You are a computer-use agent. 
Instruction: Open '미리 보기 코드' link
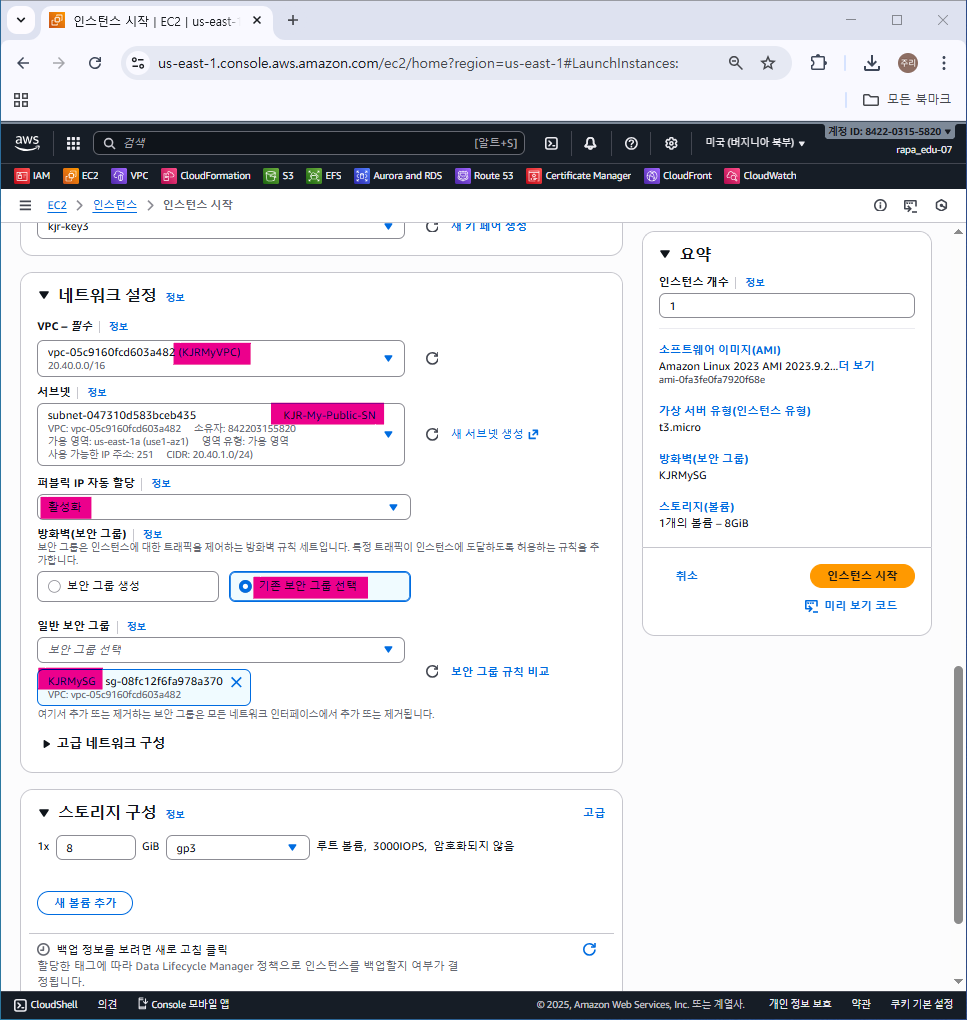click(x=851, y=606)
